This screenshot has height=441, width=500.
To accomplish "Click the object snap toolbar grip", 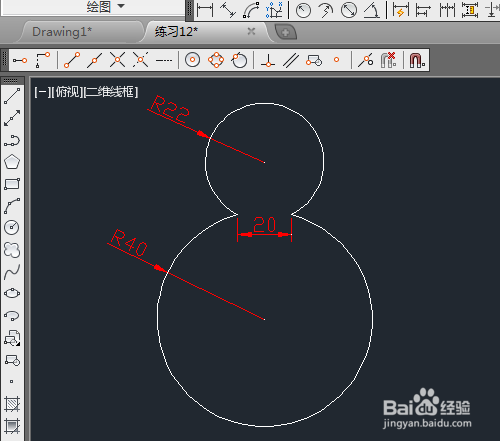I will tap(4, 60).
